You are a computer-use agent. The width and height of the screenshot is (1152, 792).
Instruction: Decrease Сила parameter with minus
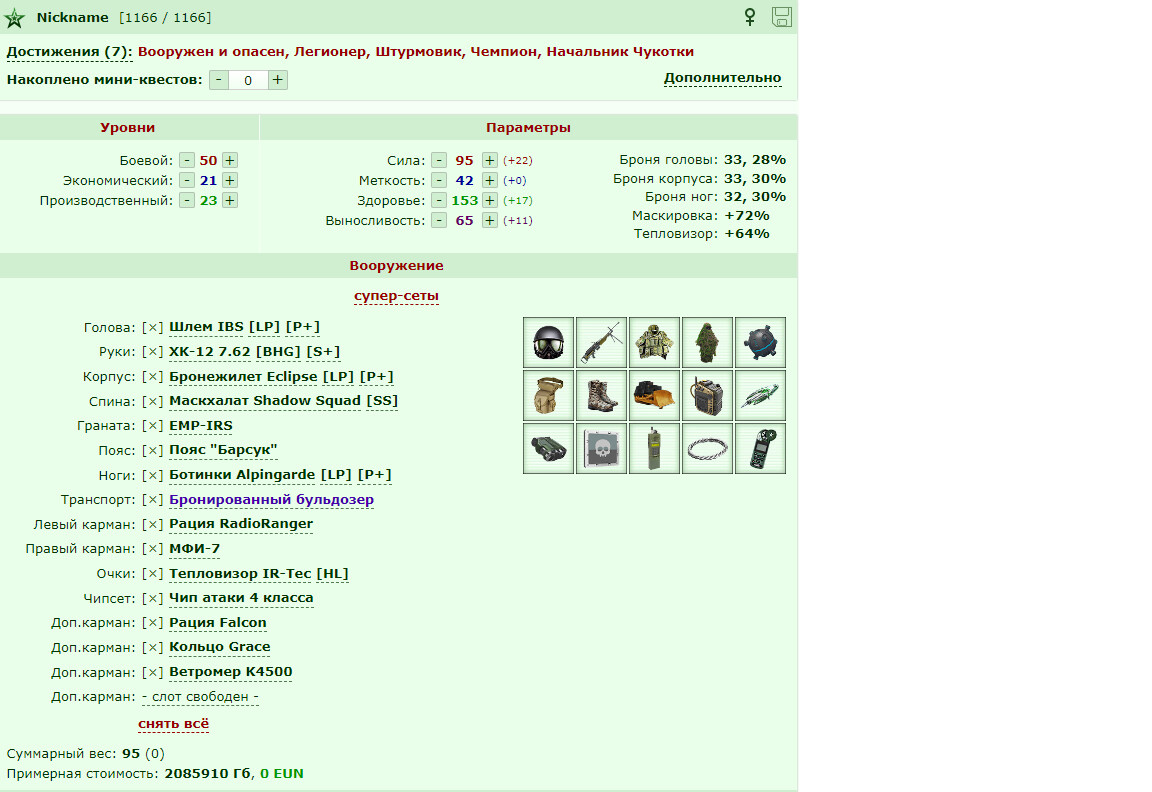click(439, 160)
